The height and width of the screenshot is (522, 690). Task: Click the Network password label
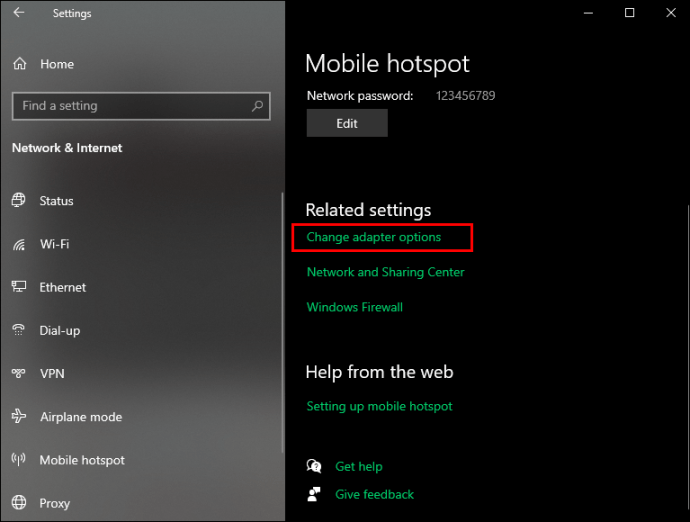click(x=360, y=96)
